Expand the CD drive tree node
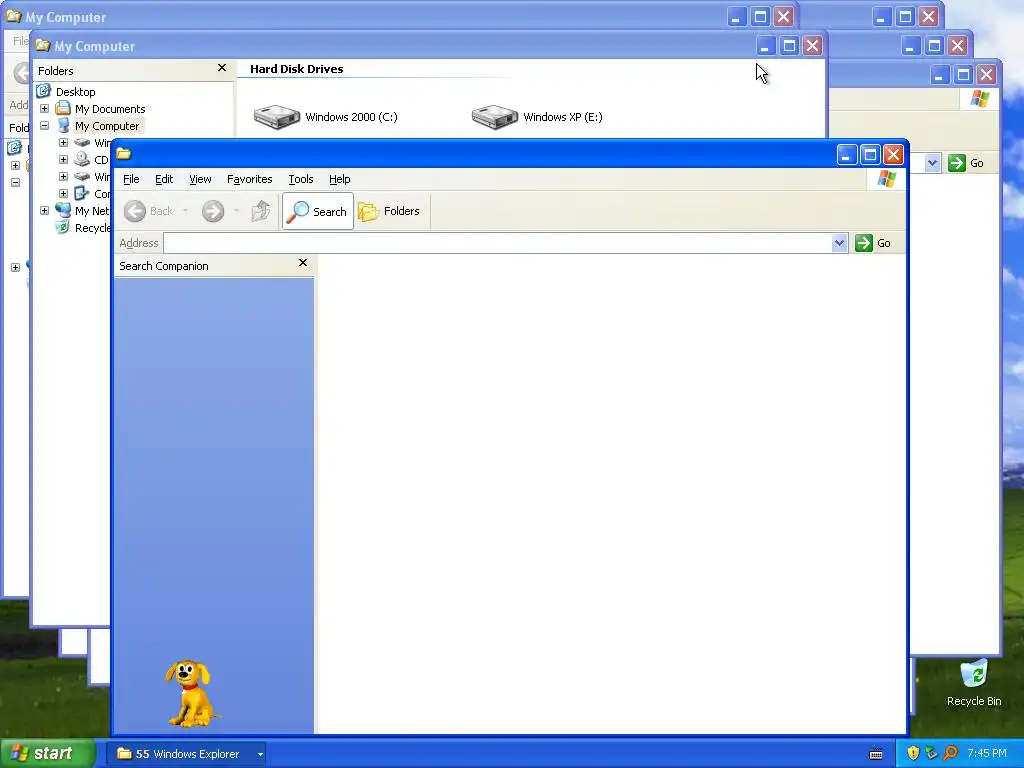This screenshot has height=768, width=1024. coord(63,159)
